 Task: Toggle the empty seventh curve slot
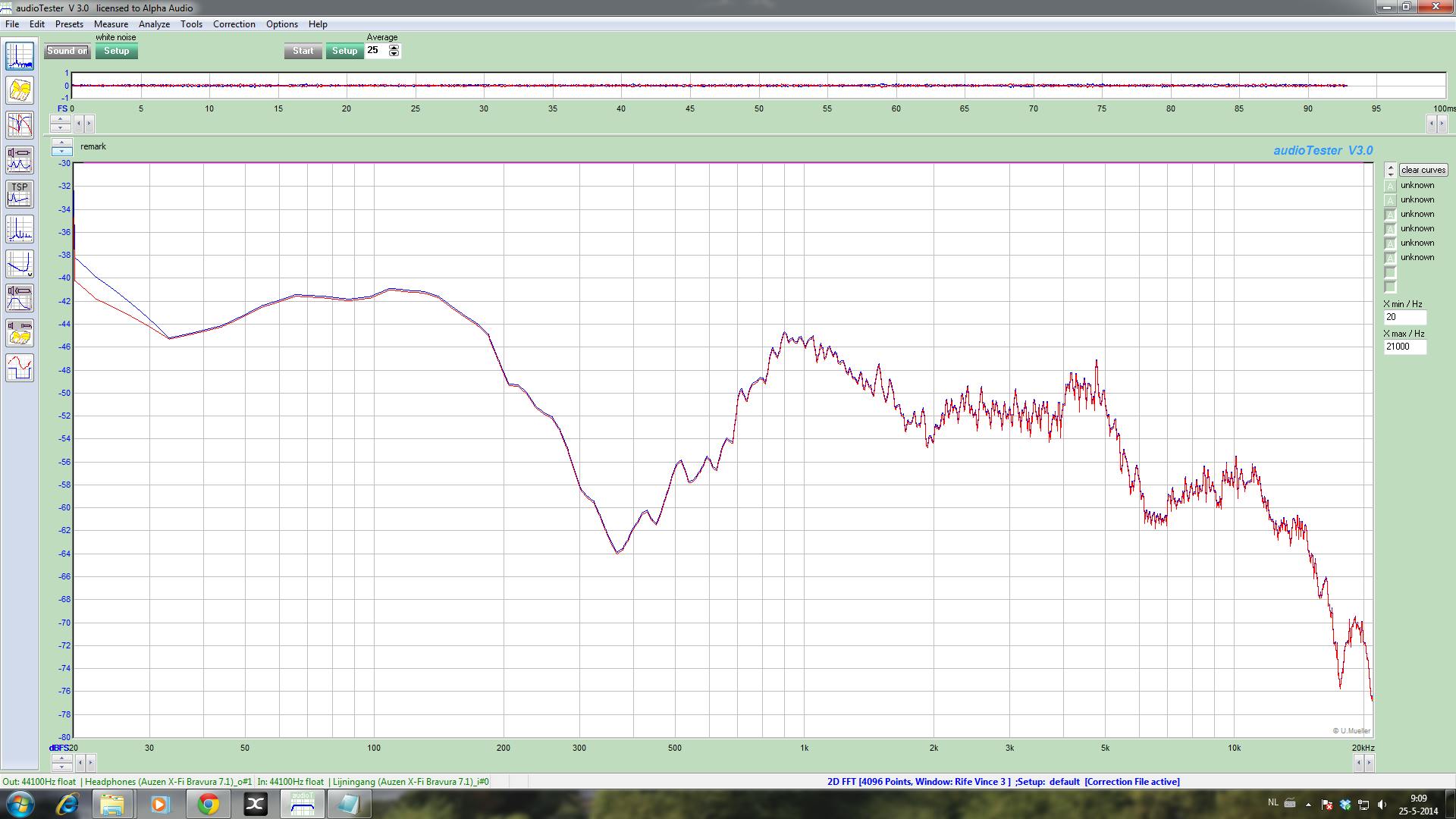point(1390,272)
